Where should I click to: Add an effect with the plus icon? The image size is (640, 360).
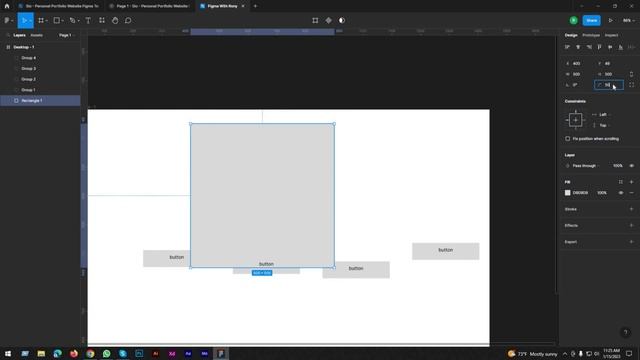(x=631, y=225)
